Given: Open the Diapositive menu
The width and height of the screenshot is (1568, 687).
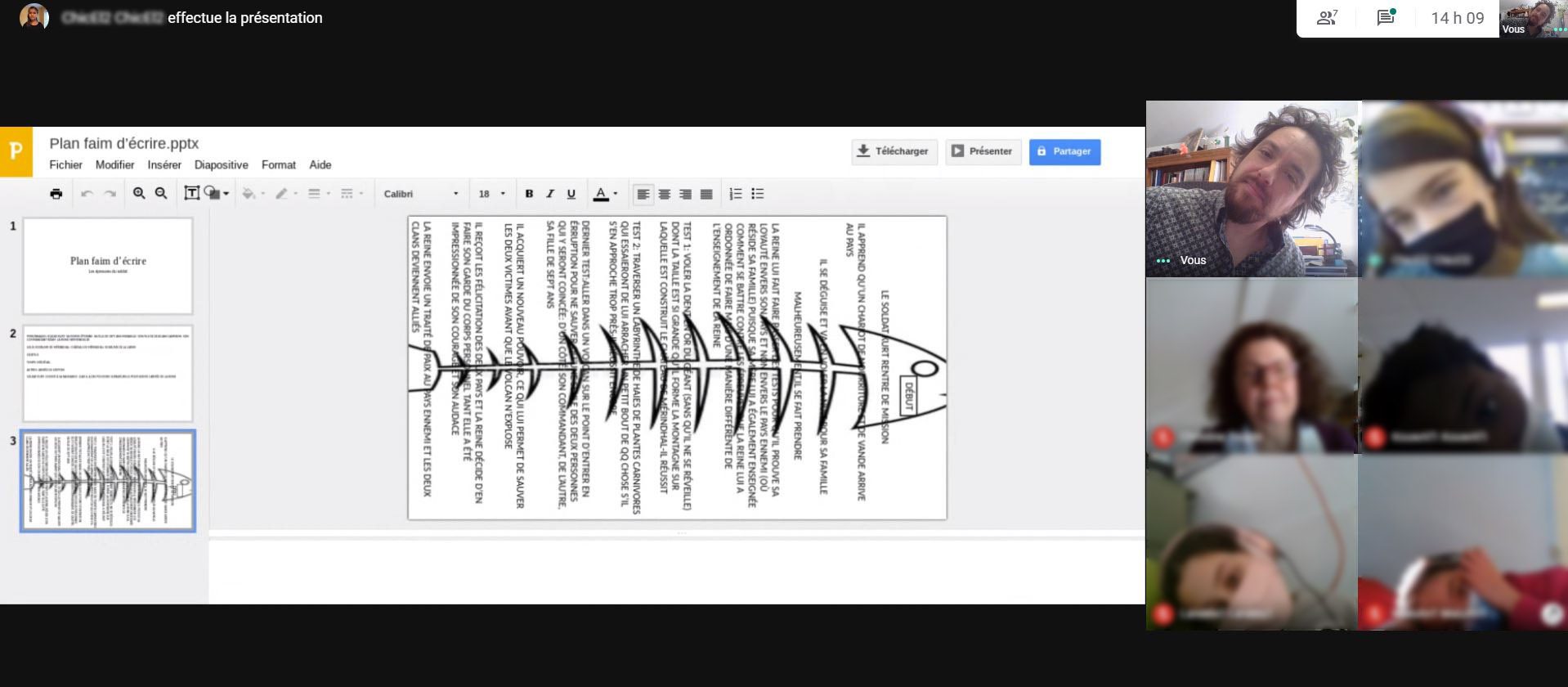Looking at the screenshot, I should [x=221, y=164].
